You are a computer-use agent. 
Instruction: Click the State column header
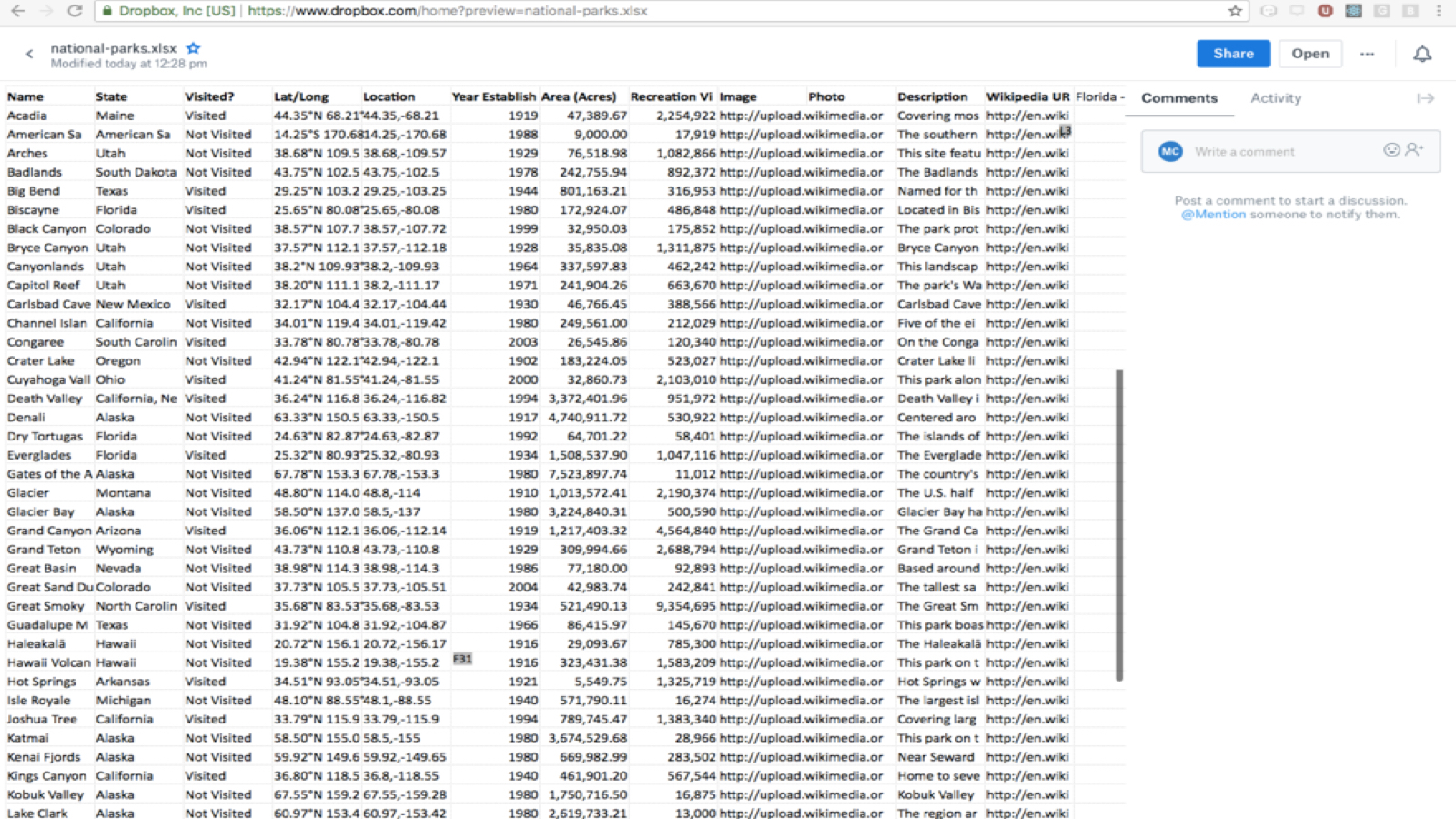pos(112,96)
